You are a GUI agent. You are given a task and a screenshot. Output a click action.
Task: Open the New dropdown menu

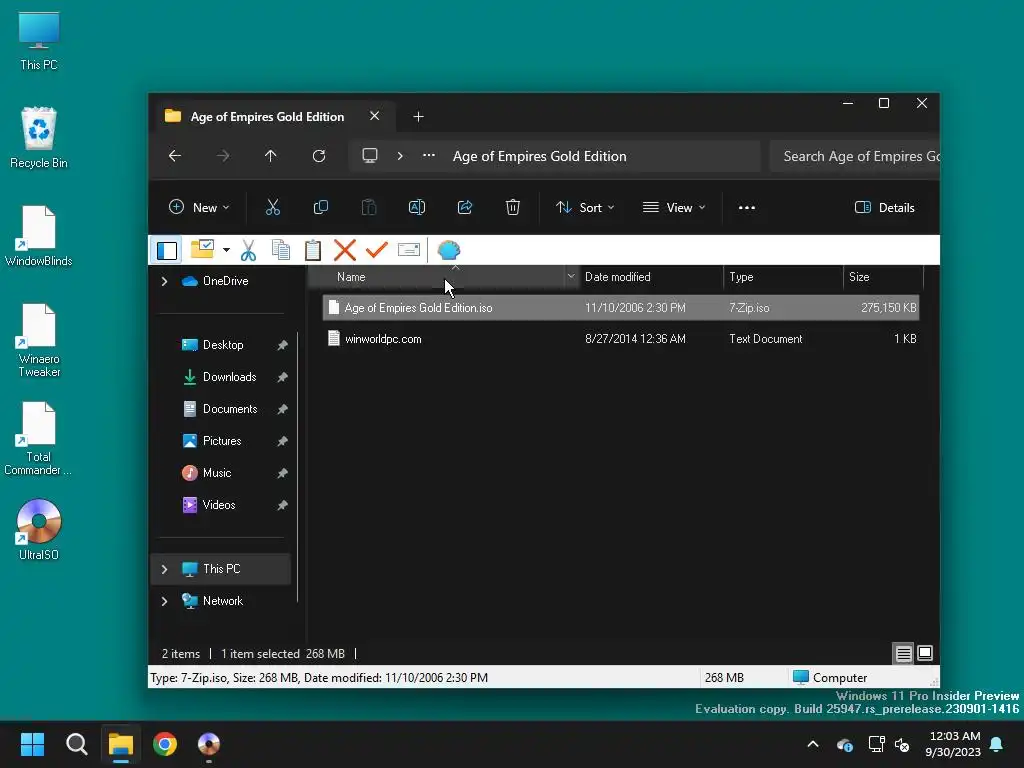(x=199, y=208)
